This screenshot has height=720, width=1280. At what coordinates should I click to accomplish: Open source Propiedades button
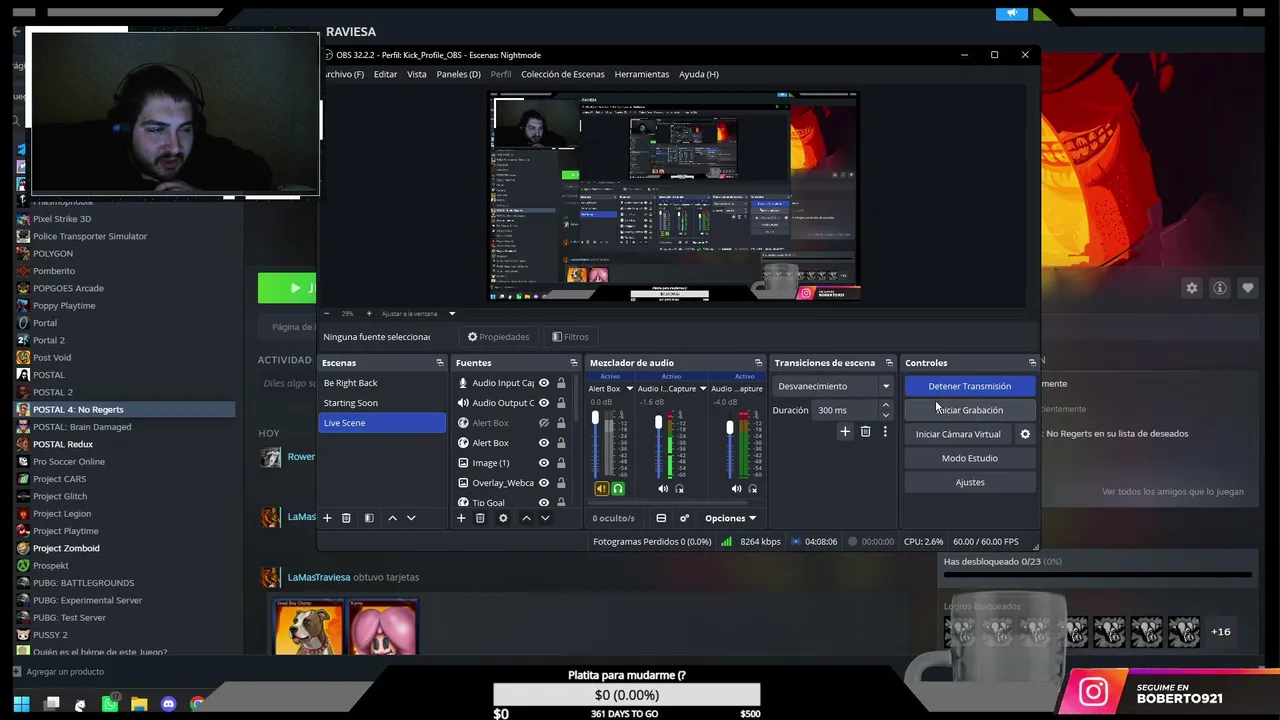499,337
